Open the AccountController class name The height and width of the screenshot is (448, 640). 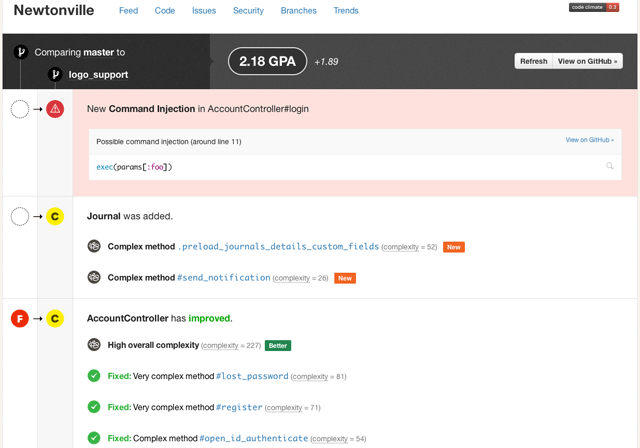coord(127,318)
